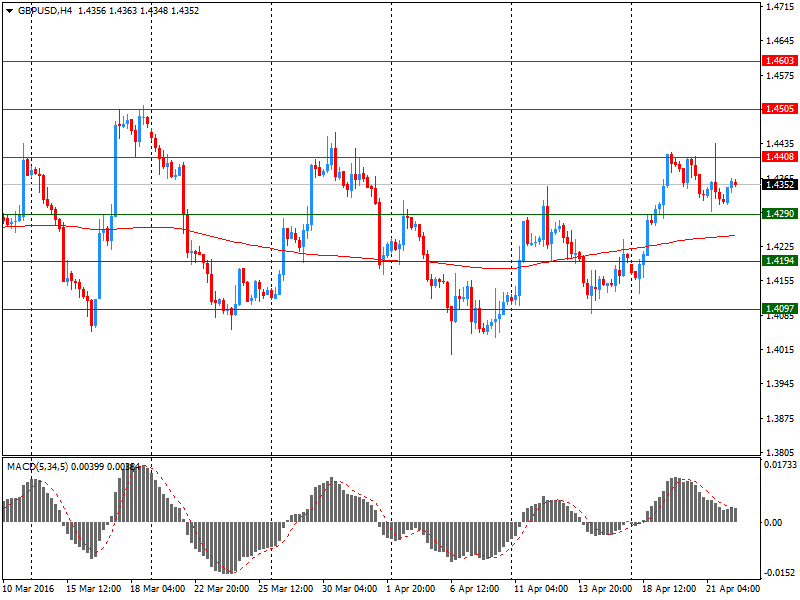The height and width of the screenshot is (600, 800).
Task: Click the 22 Mar 20:00 time label
Action: 221,589
